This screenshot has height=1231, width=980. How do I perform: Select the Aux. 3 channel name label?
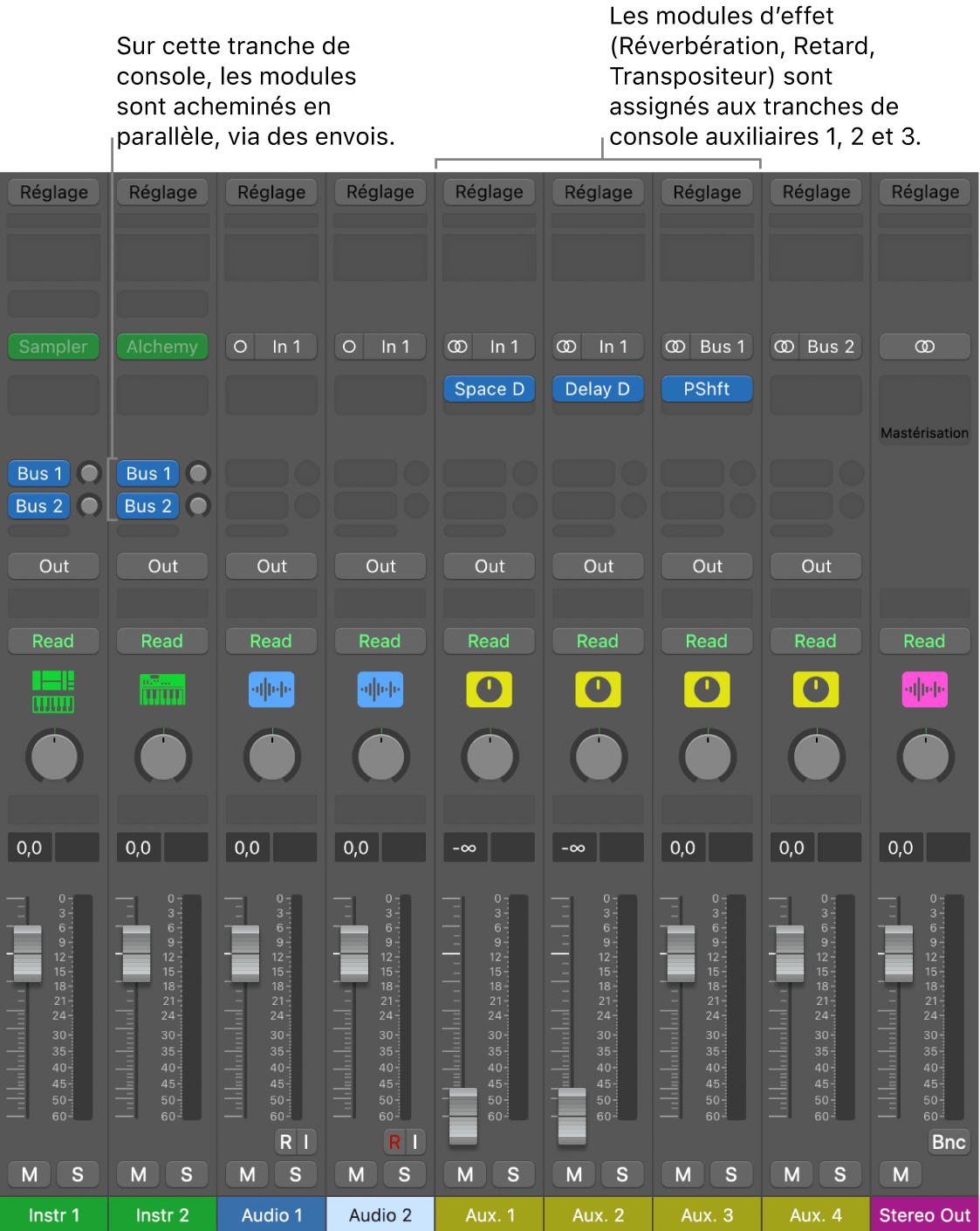(x=707, y=1214)
